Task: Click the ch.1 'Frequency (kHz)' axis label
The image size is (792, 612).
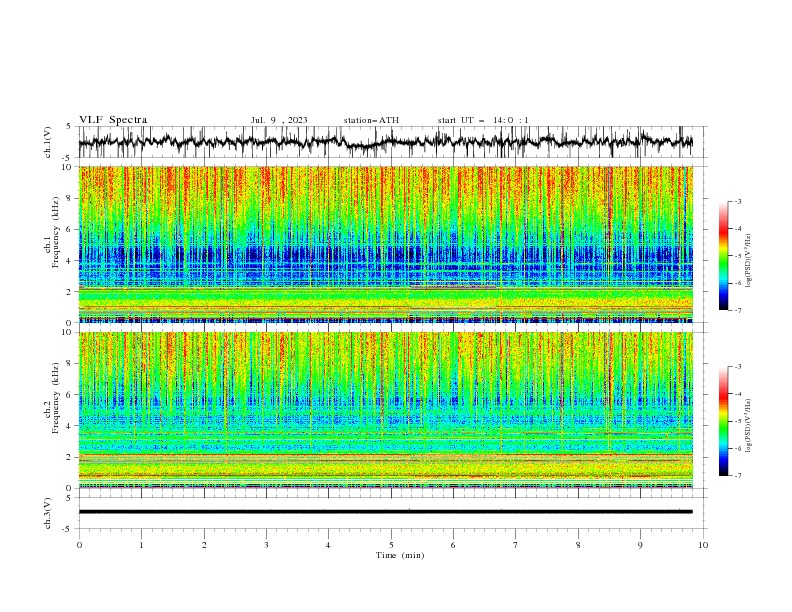Action: pos(56,233)
